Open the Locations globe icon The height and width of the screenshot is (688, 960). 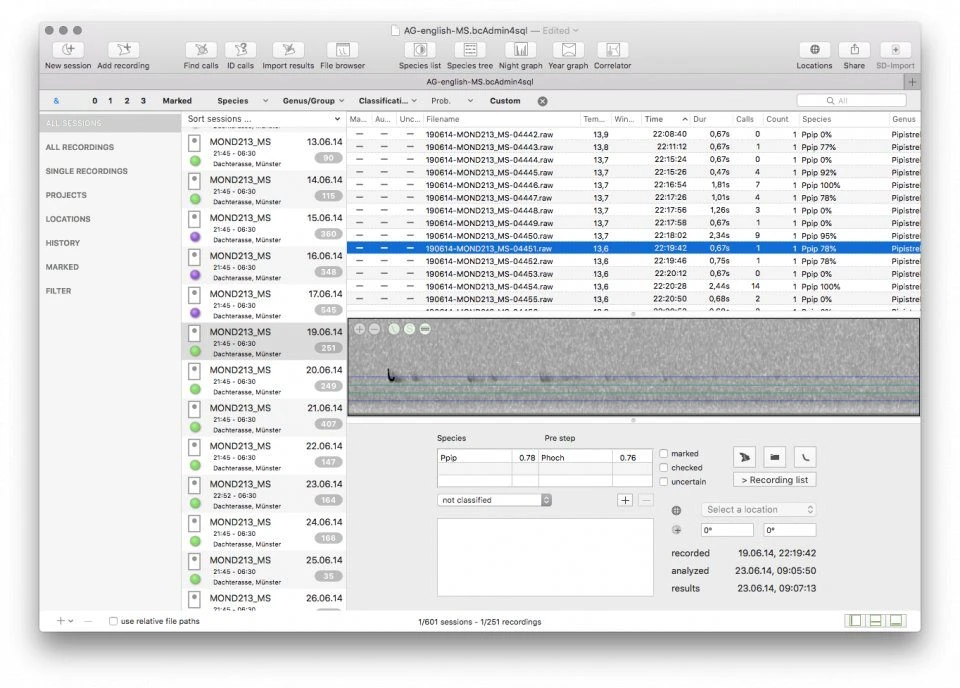pos(814,50)
